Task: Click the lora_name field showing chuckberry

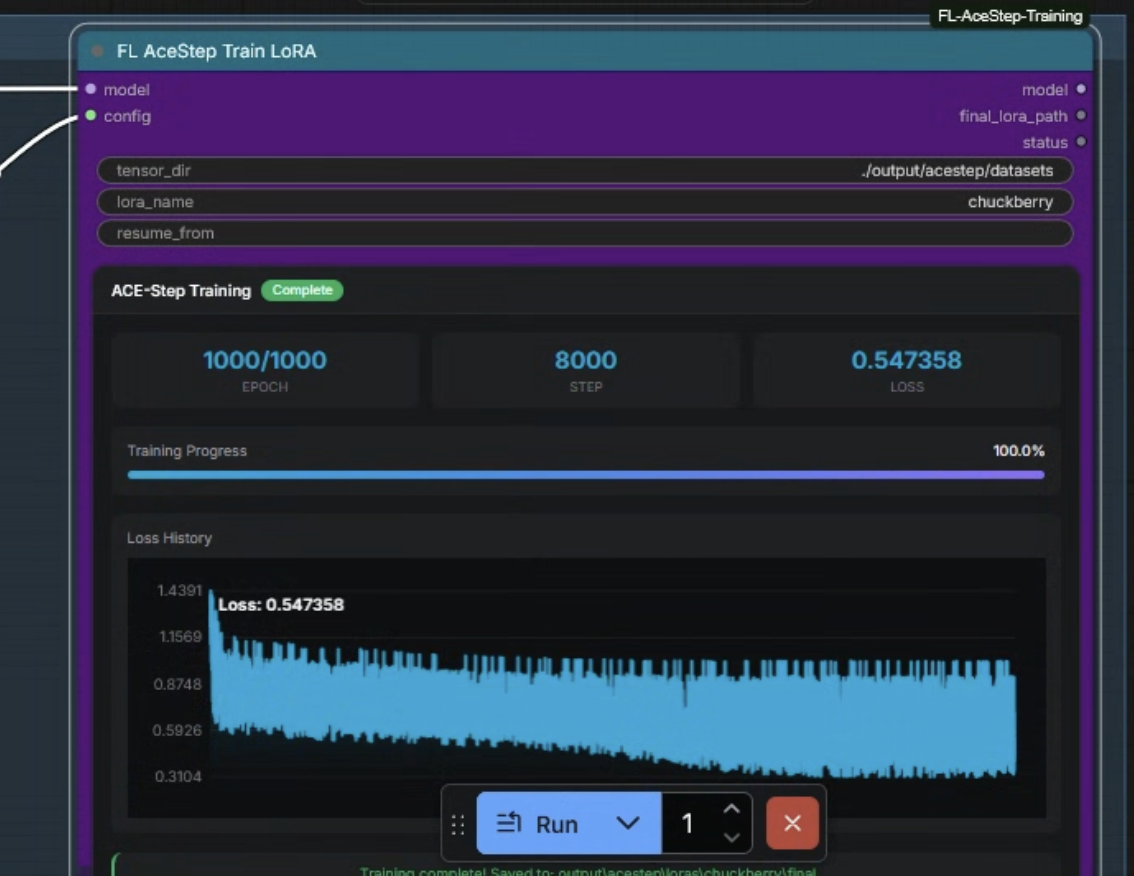Action: click(584, 202)
